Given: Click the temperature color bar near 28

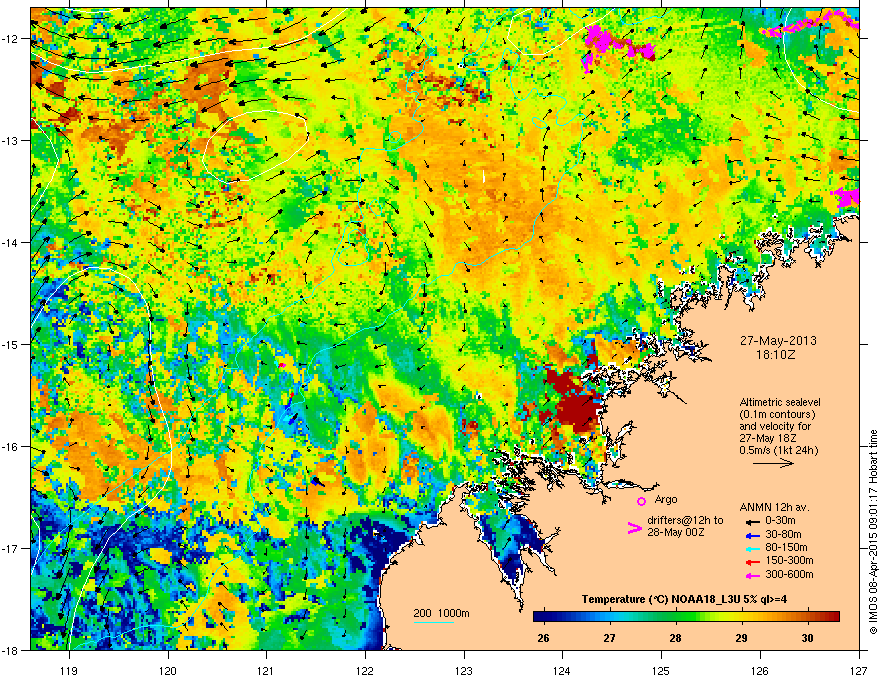Looking at the screenshot, I should (676, 617).
